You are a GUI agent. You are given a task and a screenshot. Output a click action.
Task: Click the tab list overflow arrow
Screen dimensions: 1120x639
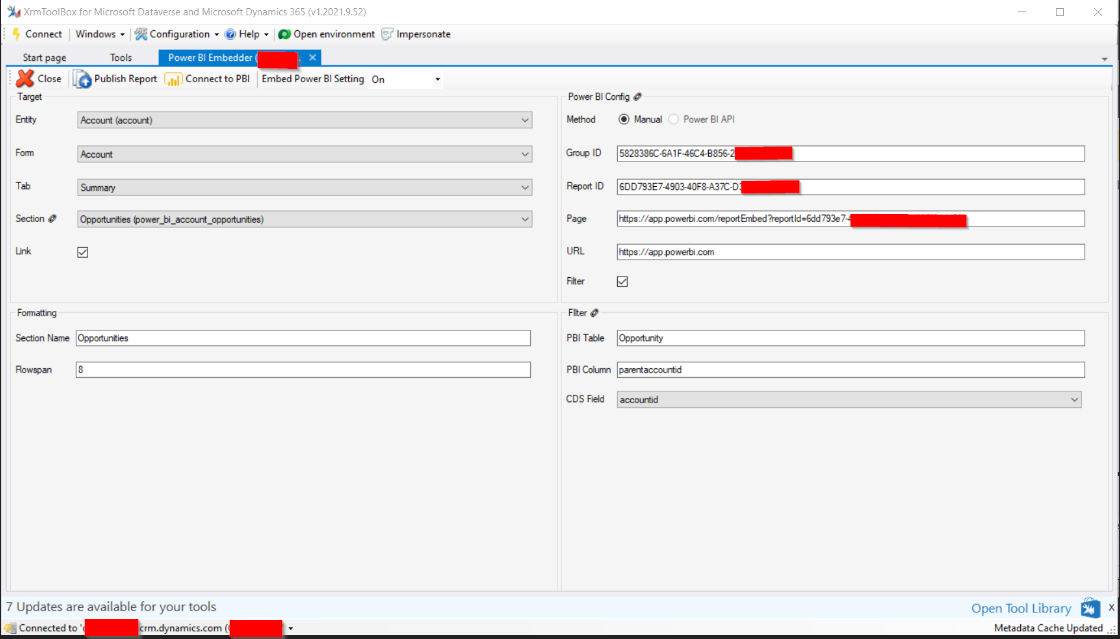(1104, 58)
